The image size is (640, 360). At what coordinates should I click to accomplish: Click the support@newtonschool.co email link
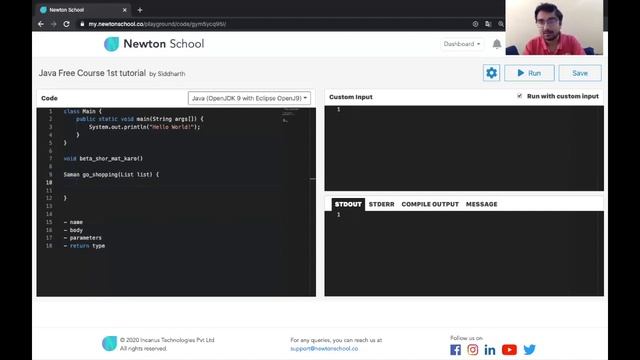coord(324,349)
